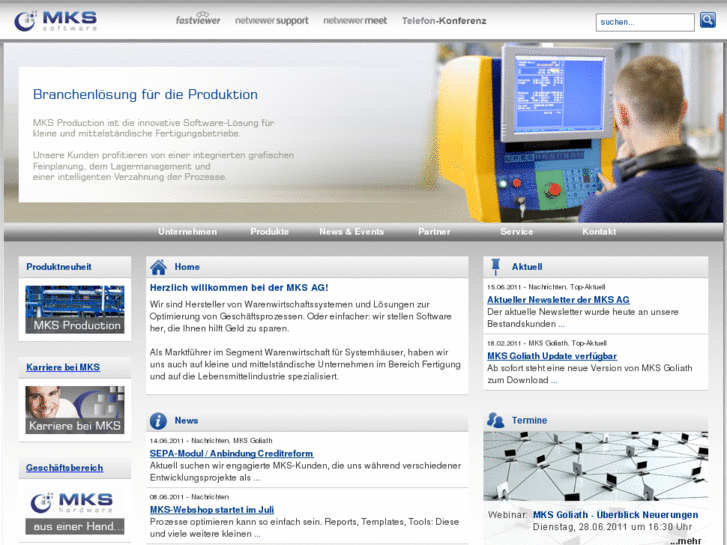Click the blue info icon beside News
The width and height of the screenshot is (727, 545).
(158, 421)
